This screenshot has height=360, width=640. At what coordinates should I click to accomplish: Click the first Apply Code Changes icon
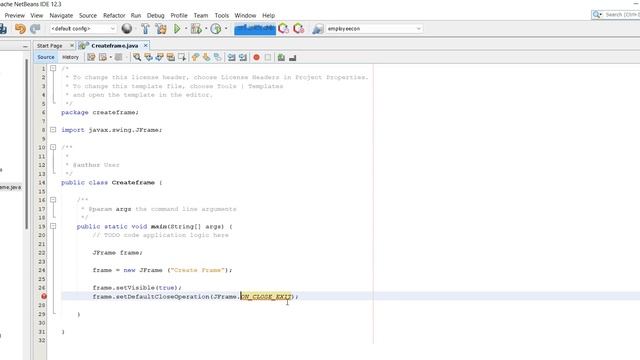283,29
